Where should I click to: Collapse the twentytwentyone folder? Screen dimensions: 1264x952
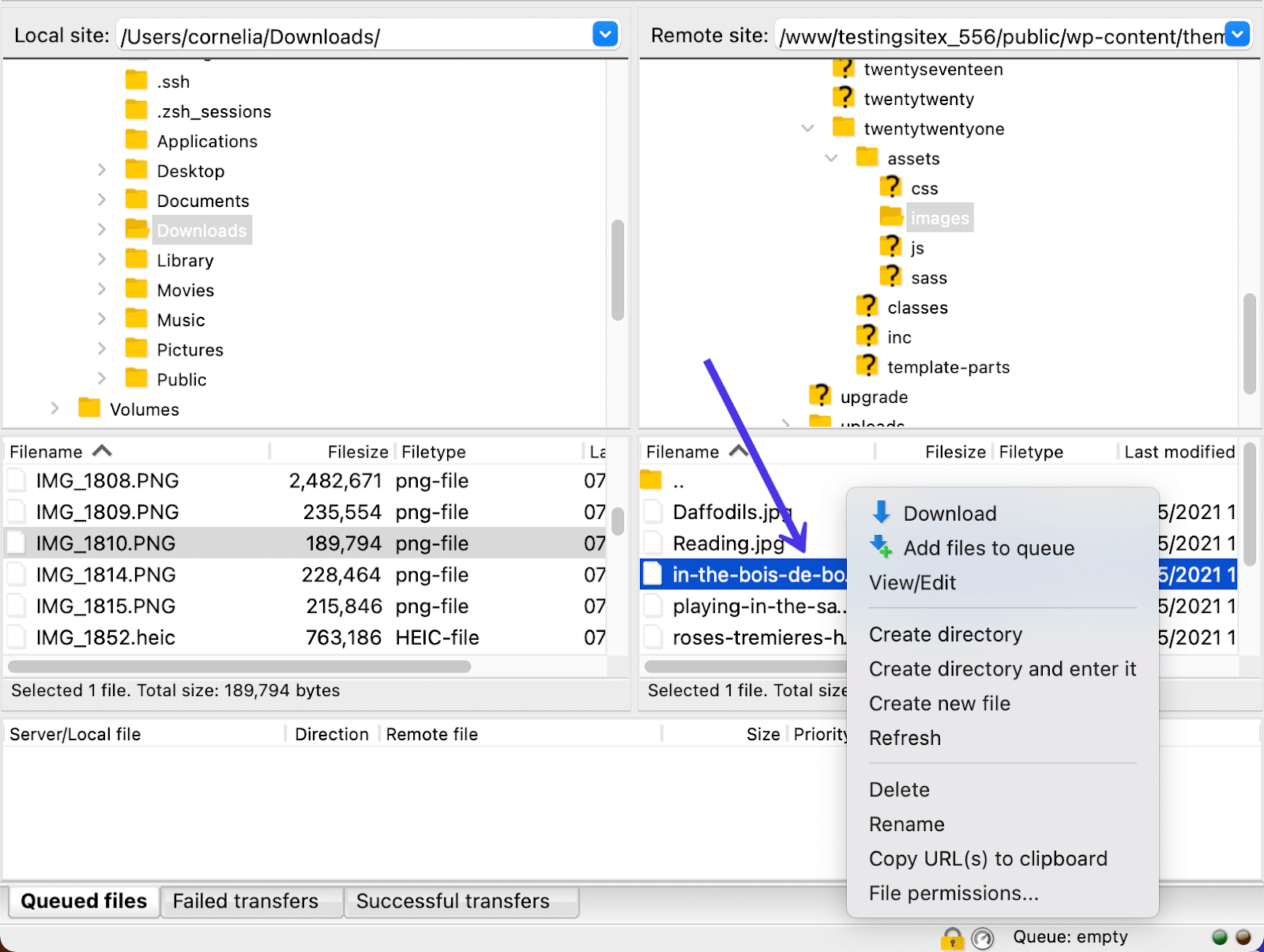click(807, 127)
